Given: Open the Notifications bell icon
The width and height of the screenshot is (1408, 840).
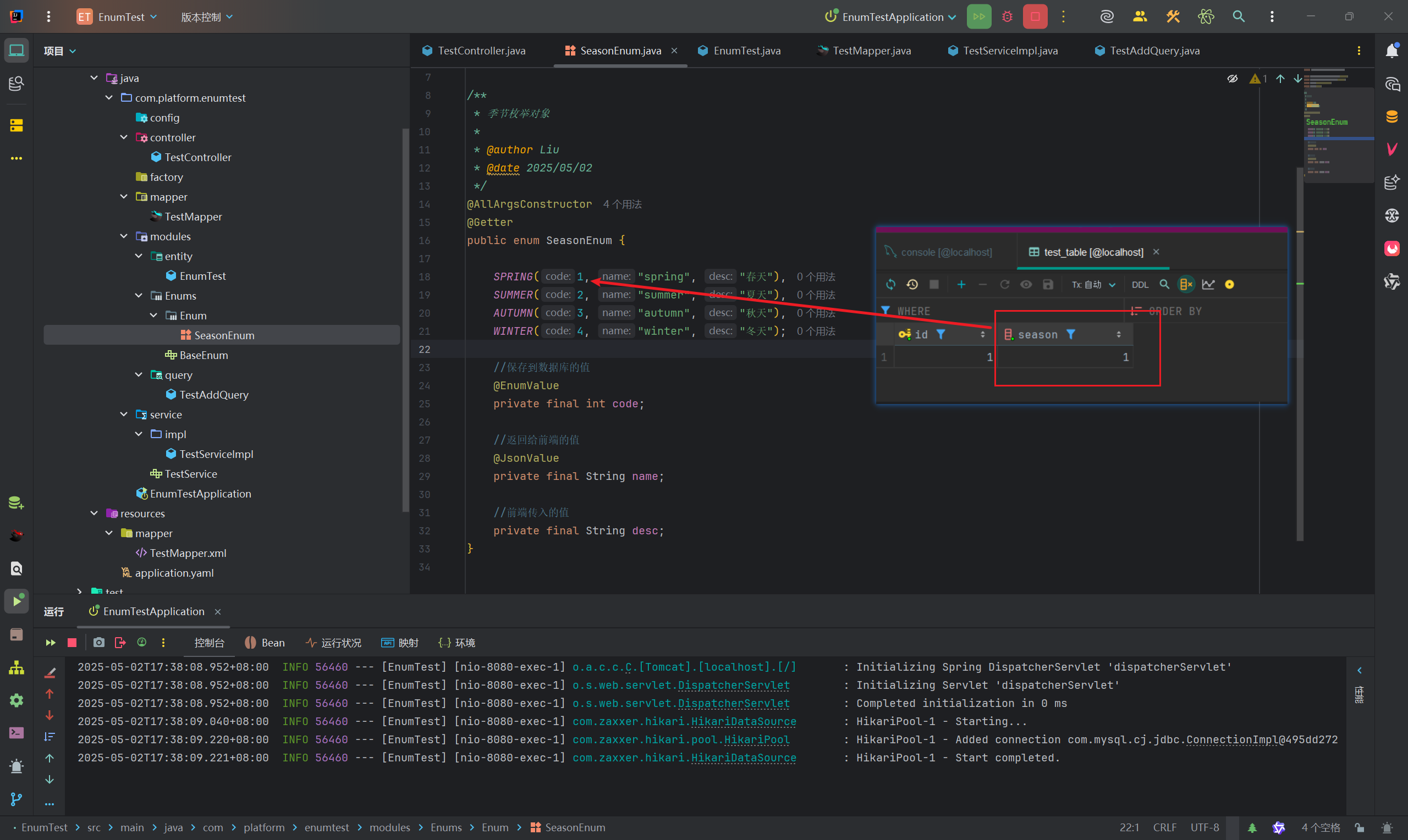Looking at the screenshot, I should 1391,51.
